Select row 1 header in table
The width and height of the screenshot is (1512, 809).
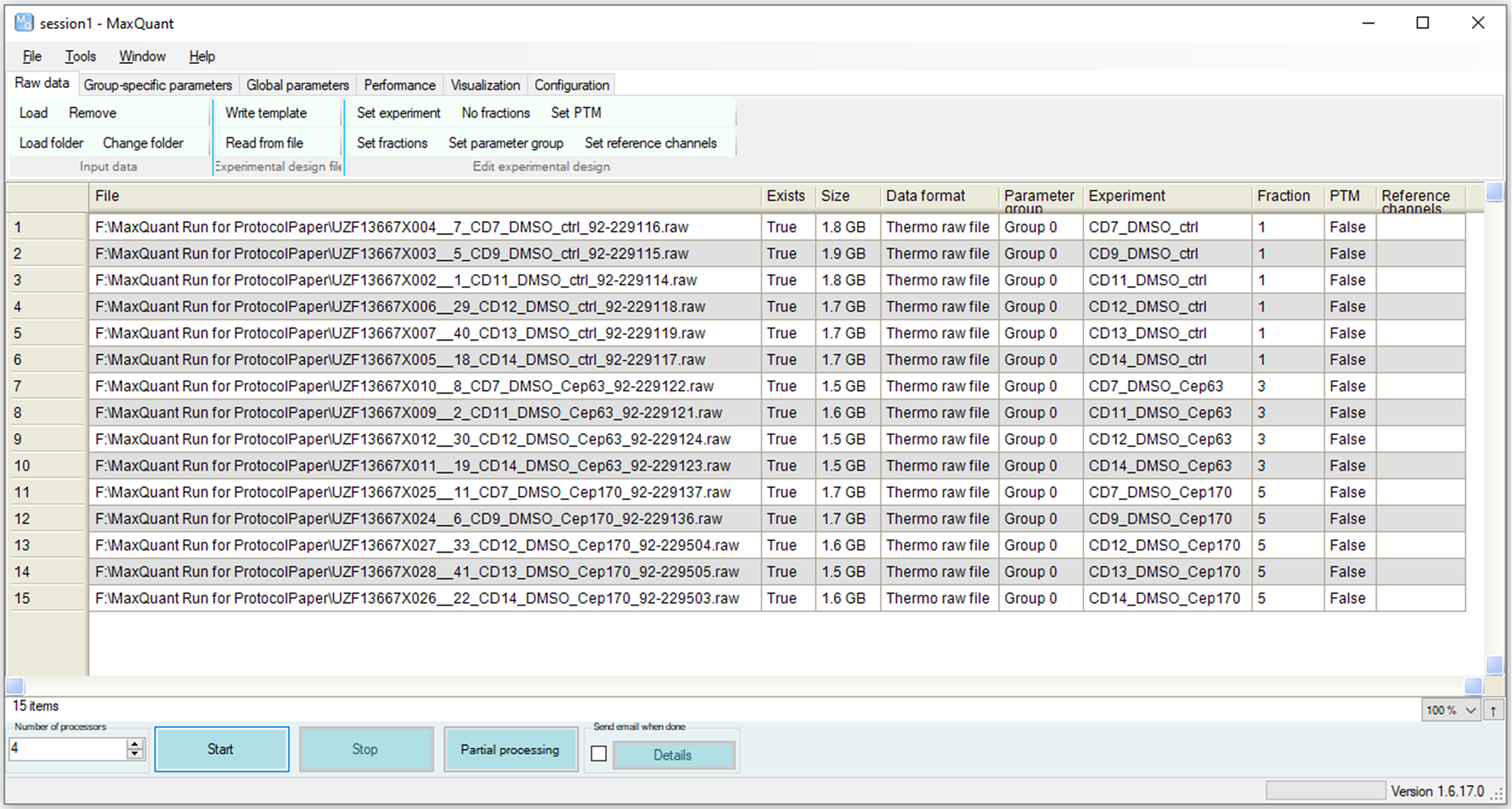(x=48, y=227)
